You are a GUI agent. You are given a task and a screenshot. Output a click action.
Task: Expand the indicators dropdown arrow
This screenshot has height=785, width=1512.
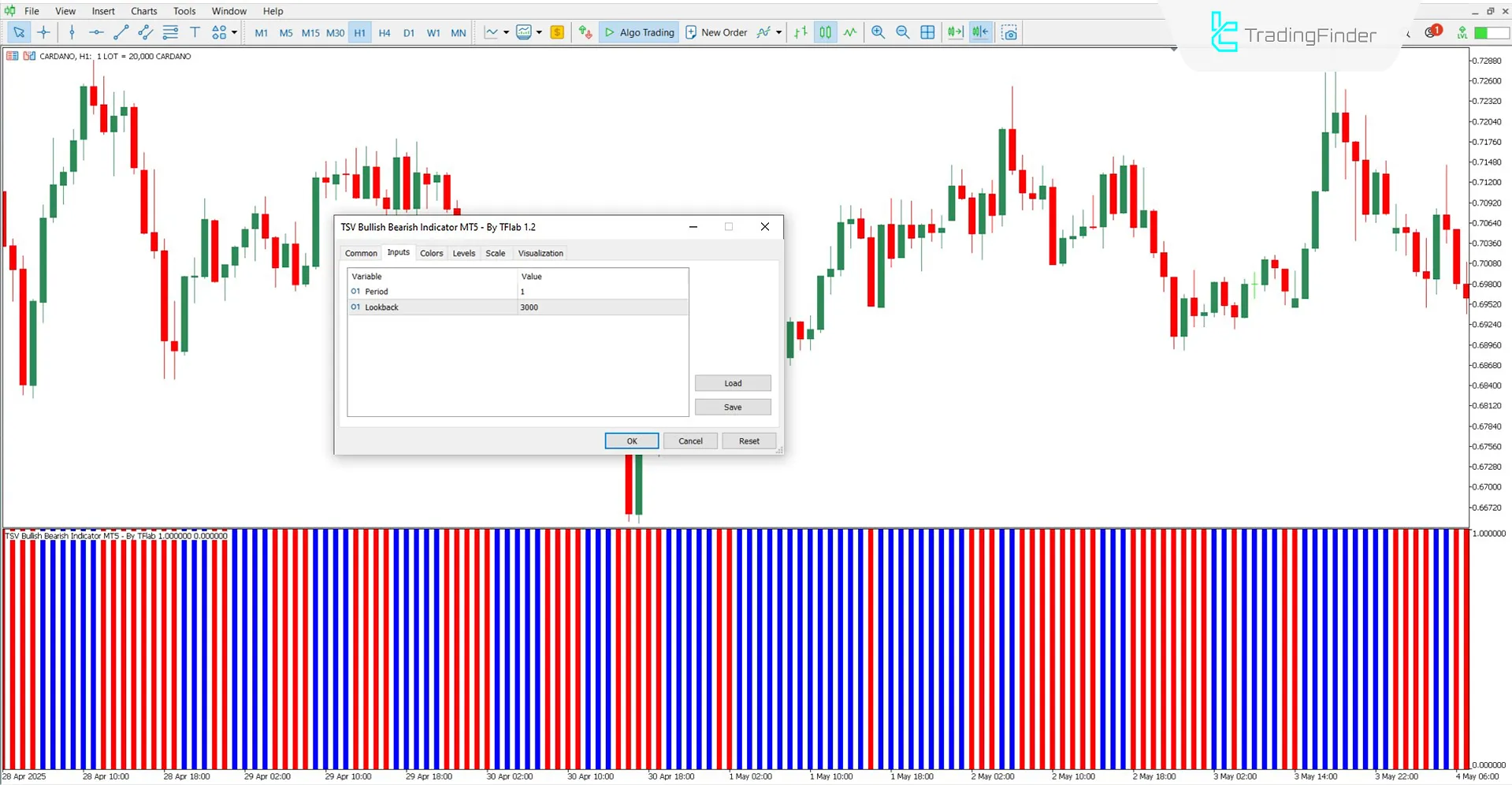point(541,32)
